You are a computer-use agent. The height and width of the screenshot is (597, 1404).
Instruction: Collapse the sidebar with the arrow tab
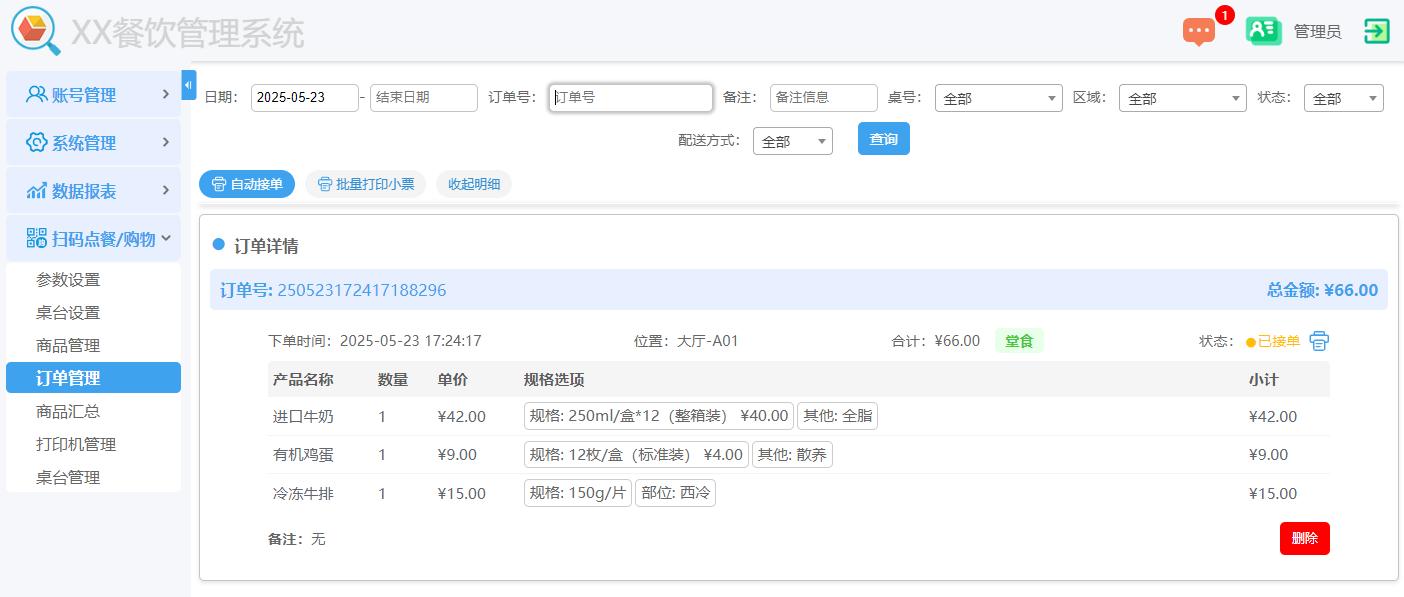coord(188,85)
